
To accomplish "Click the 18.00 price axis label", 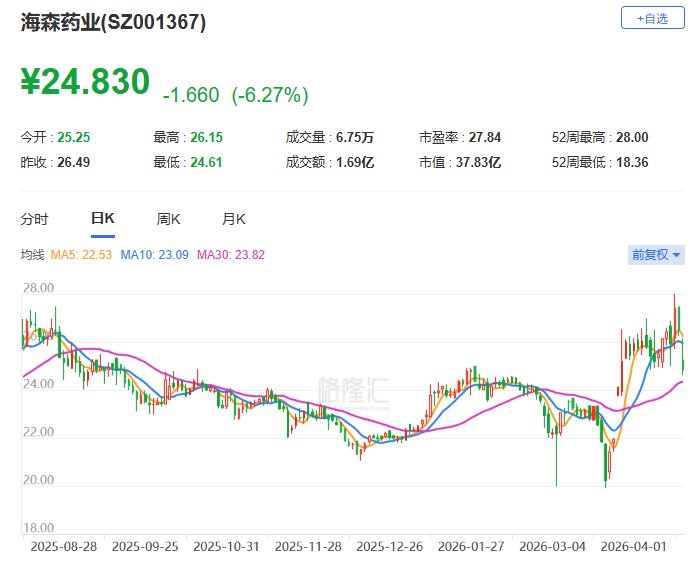I will coord(38,528).
